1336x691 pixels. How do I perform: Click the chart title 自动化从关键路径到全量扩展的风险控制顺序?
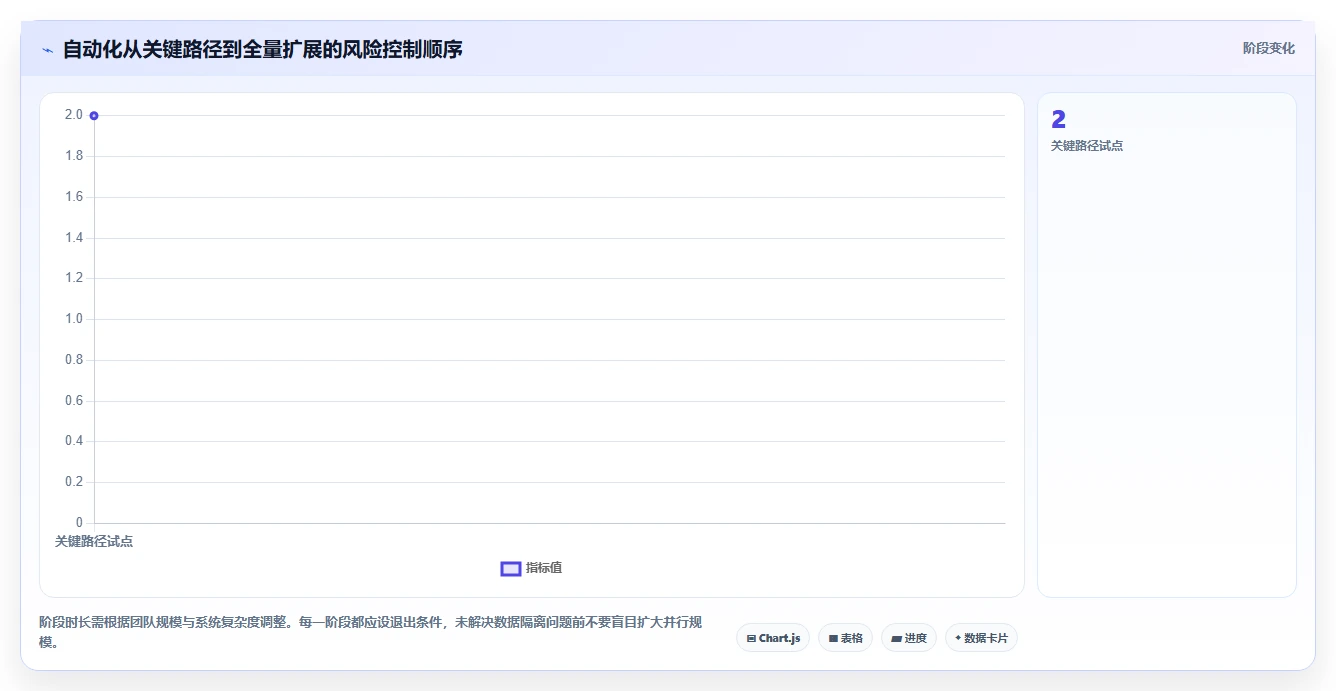click(263, 49)
